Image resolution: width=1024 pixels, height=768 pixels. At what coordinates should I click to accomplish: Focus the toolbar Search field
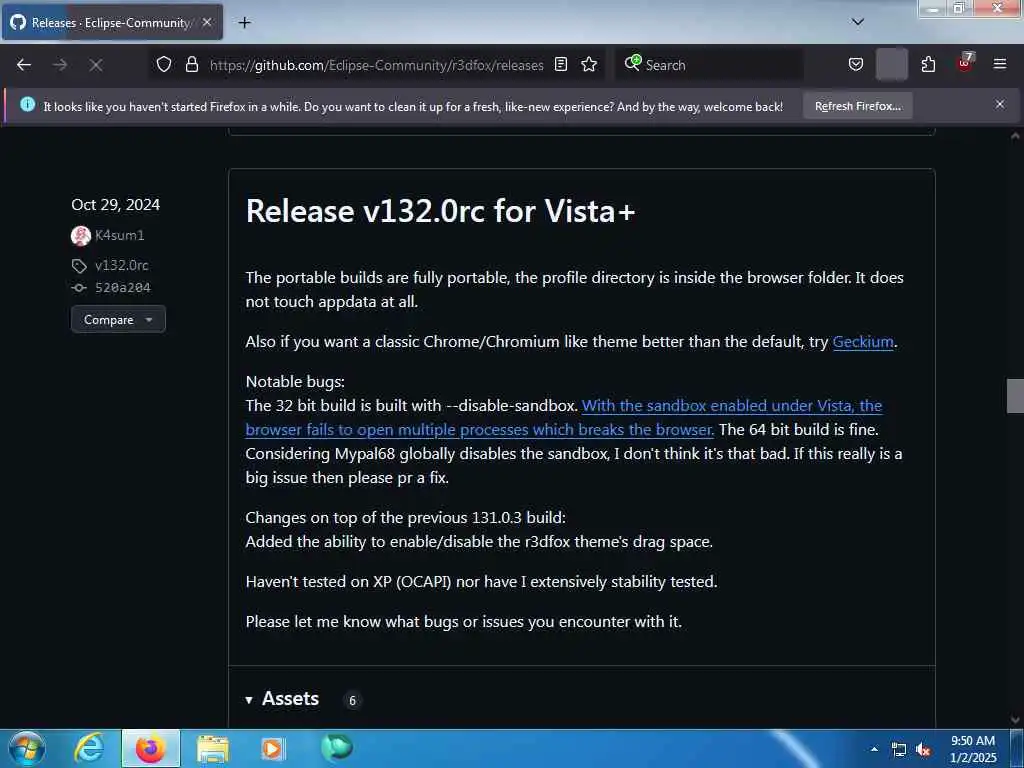tap(709, 65)
